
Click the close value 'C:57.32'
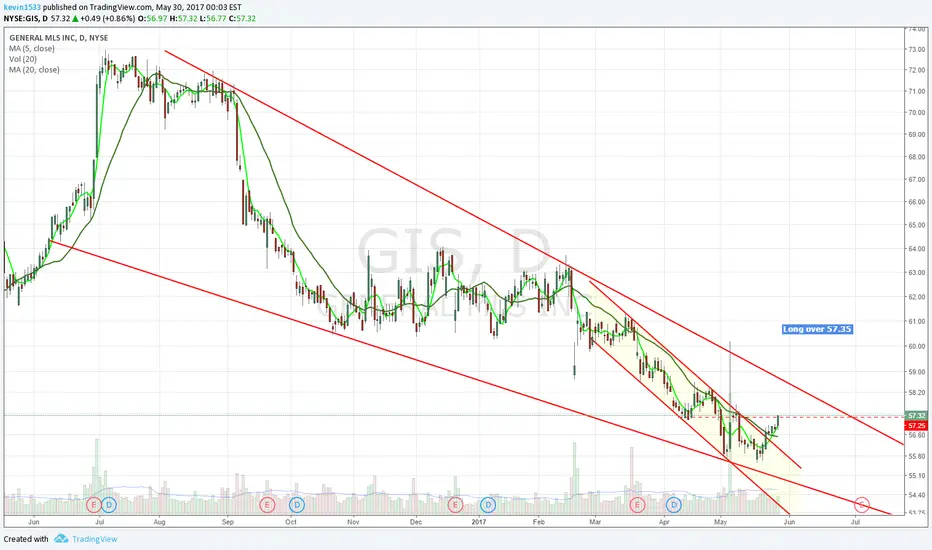[242, 18]
